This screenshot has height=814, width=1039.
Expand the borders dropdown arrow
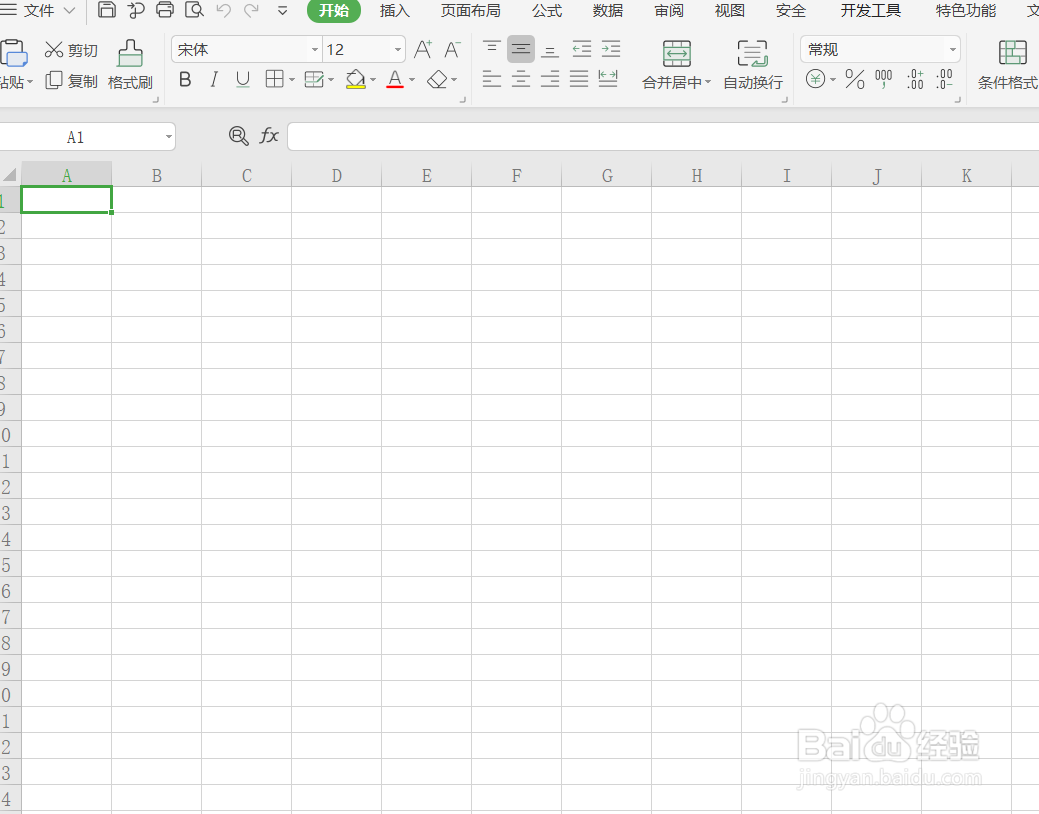pyautogui.click(x=292, y=80)
